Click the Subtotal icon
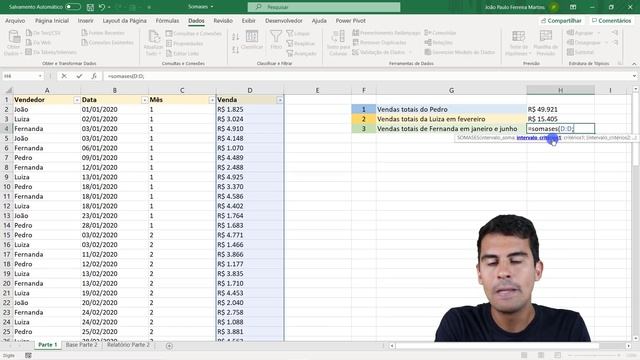 (x=571, y=52)
